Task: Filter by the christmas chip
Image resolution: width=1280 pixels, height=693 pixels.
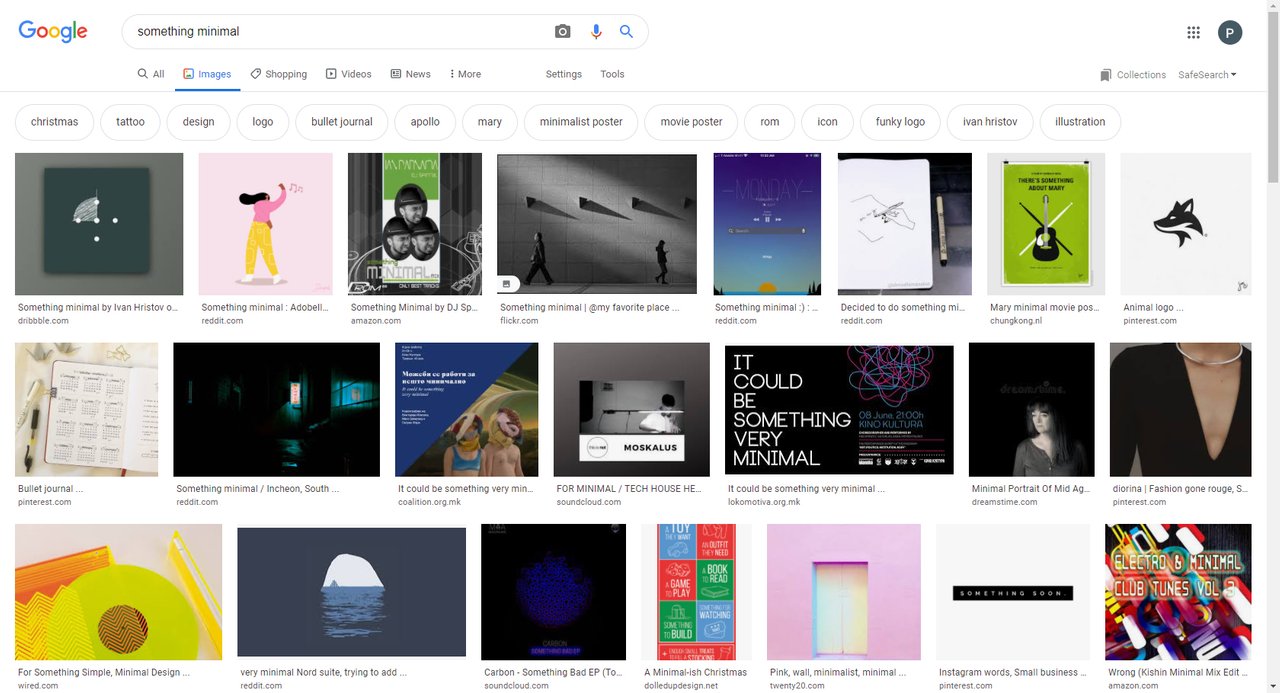Action: pyautogui.click(x=54, y=122)
